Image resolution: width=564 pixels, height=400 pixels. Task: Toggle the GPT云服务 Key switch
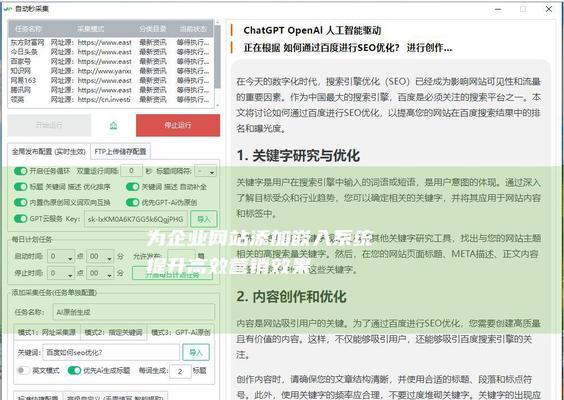[x=21, y=218]
